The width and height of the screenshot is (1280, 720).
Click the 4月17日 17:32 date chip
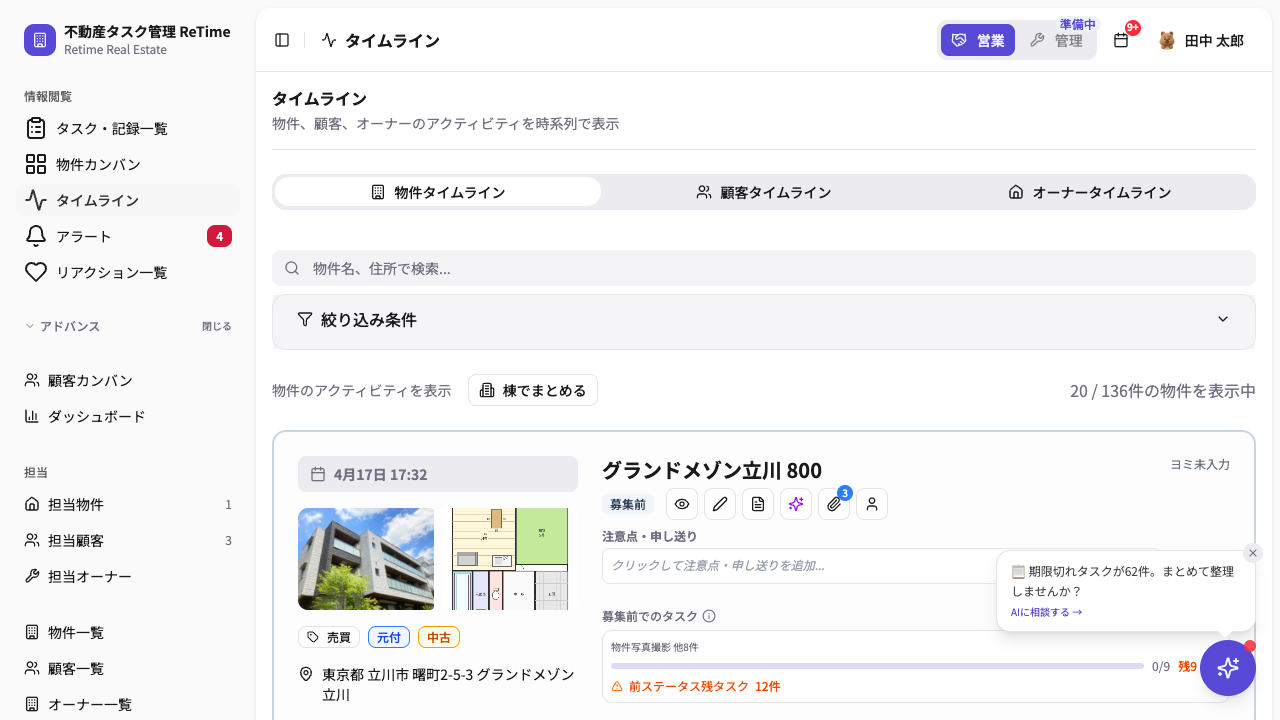point(438,474)
